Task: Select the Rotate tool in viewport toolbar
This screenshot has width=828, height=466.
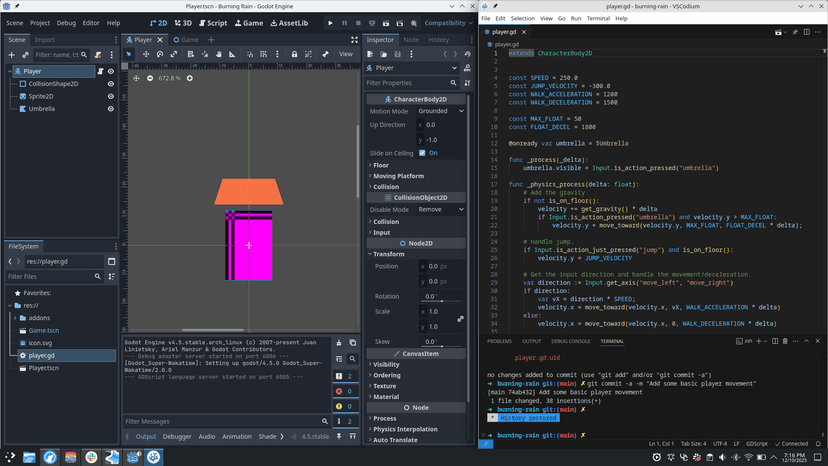Action: pyautogui.click(x=159, y=54)
